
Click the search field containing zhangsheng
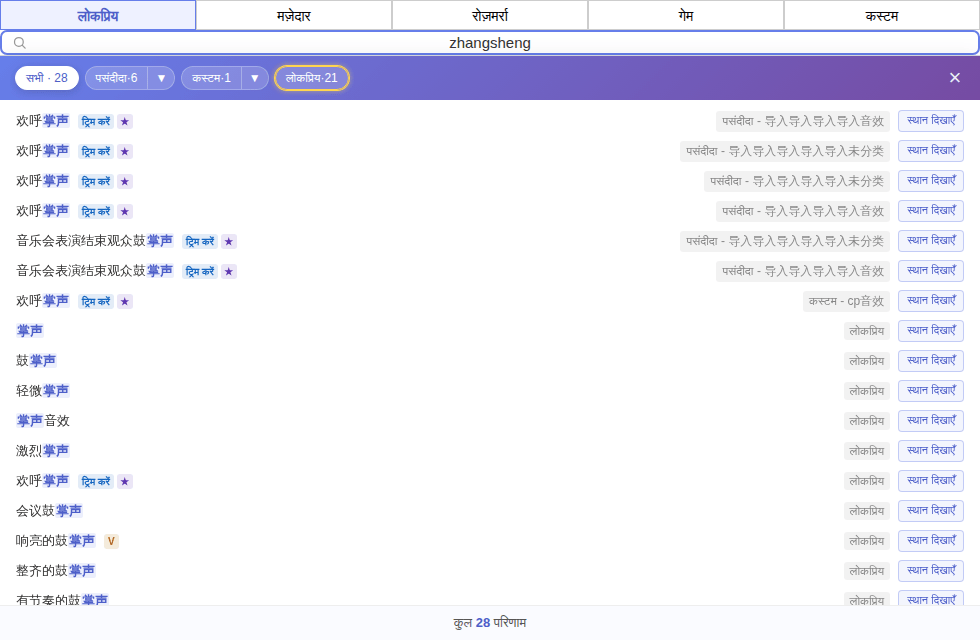(490, 42)
